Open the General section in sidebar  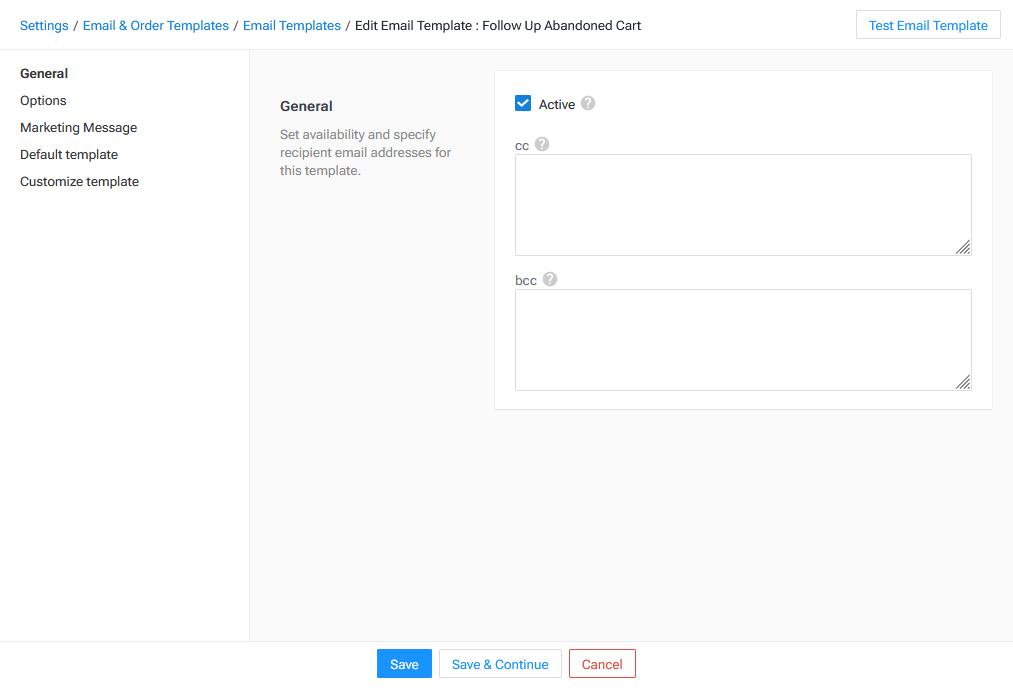(x=44, y=73)
